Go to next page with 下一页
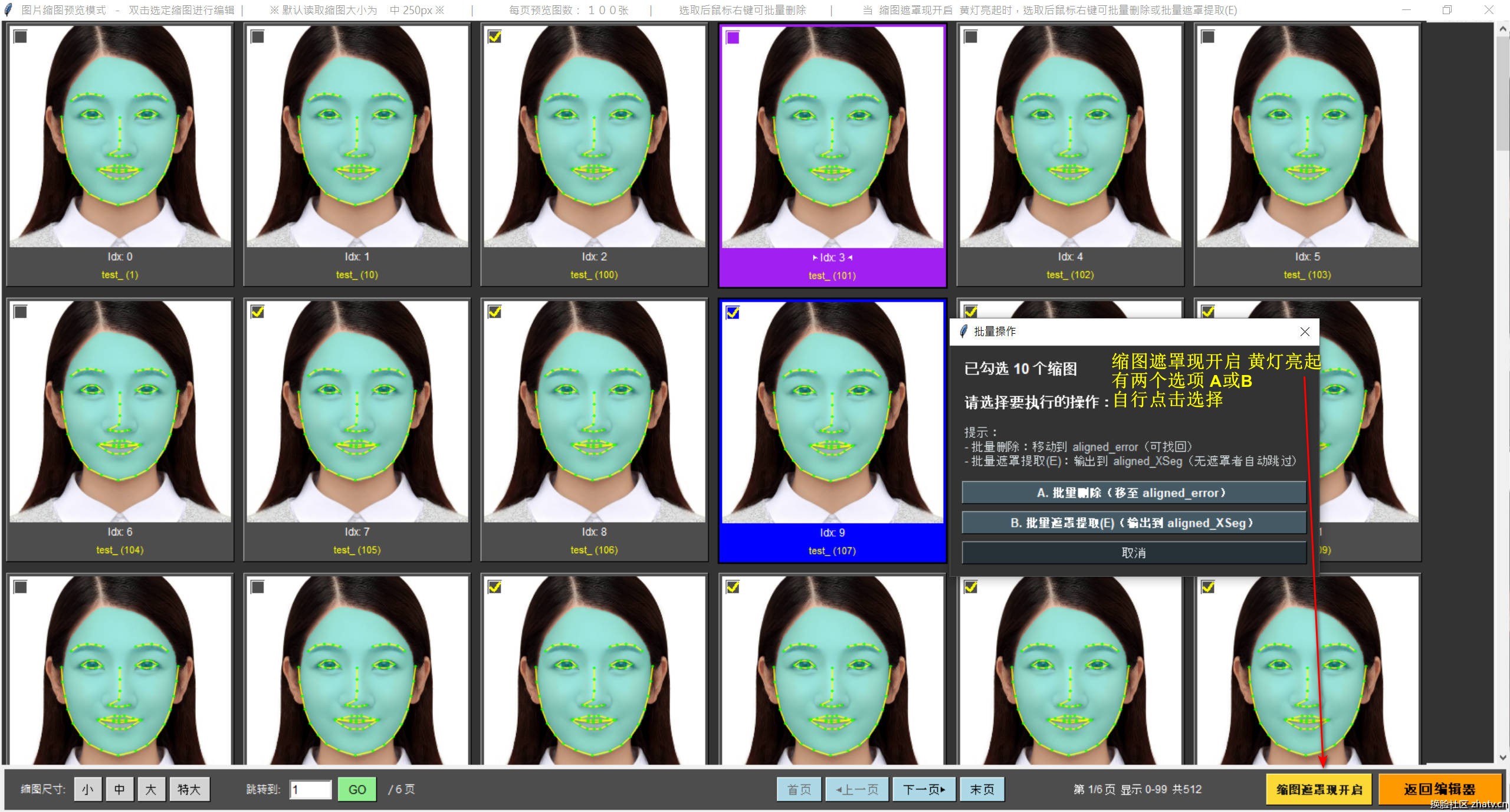The image size is (1510, 812). pyautogui.click(x=924, y=790)
